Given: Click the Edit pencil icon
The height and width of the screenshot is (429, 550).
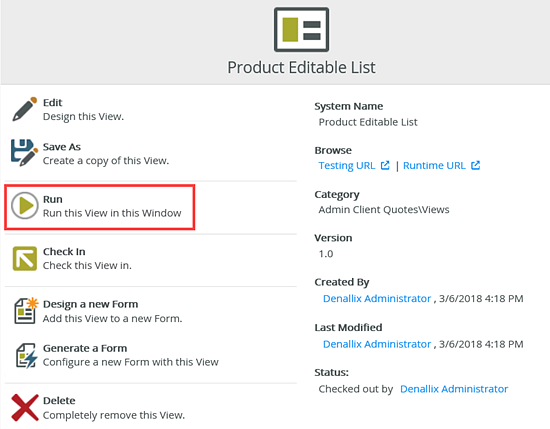Looking at the screenshot, I should pyautogui.click(x=25, y=109).
